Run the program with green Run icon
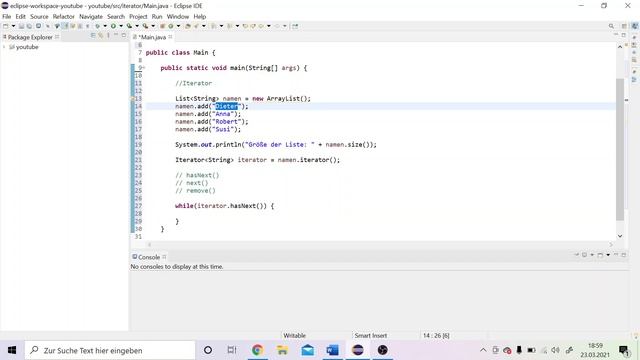This screenshot has width=640, height=360. [x=113, y=26]
